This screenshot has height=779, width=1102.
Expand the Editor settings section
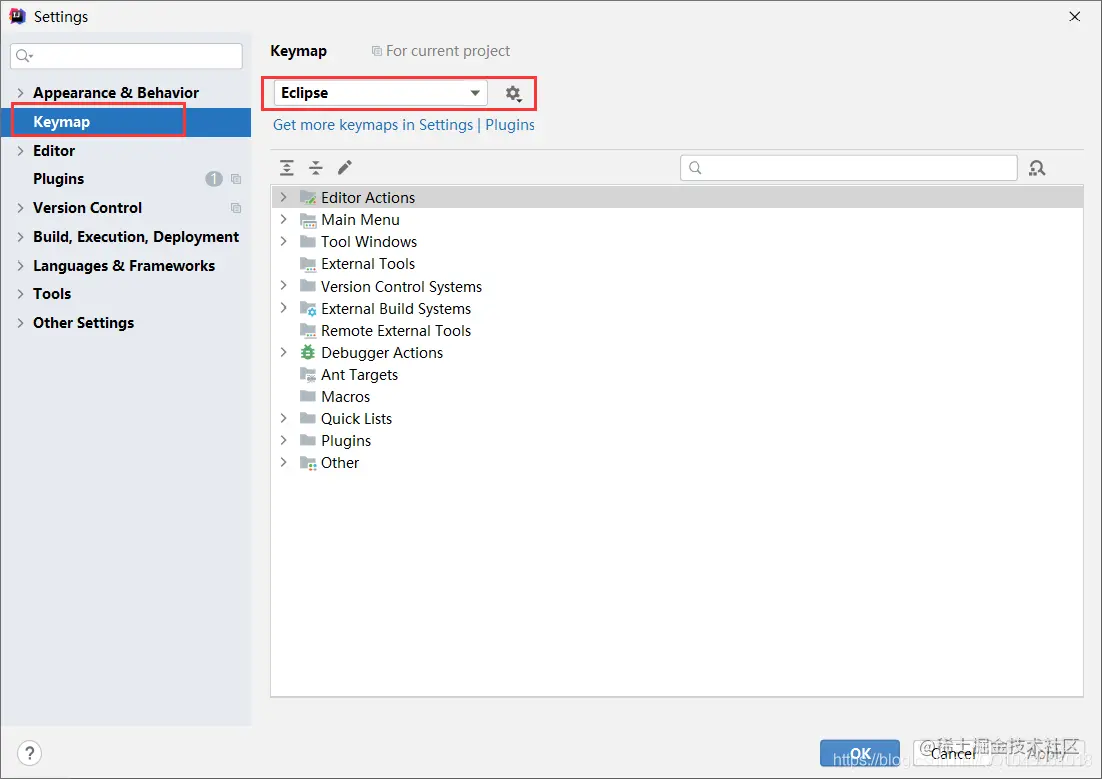tap(20, 150)
